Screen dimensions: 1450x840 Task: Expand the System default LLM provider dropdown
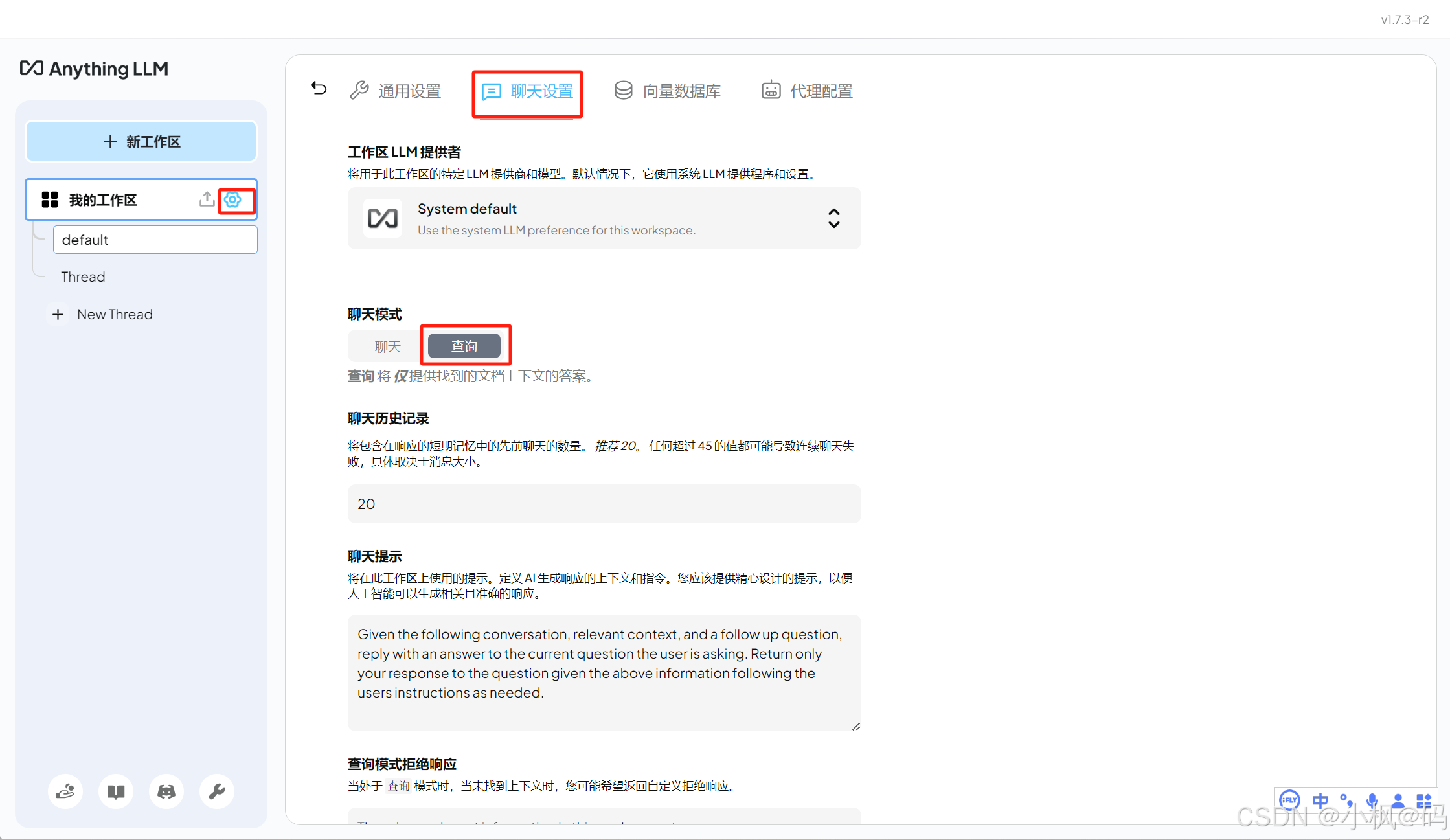604,219
